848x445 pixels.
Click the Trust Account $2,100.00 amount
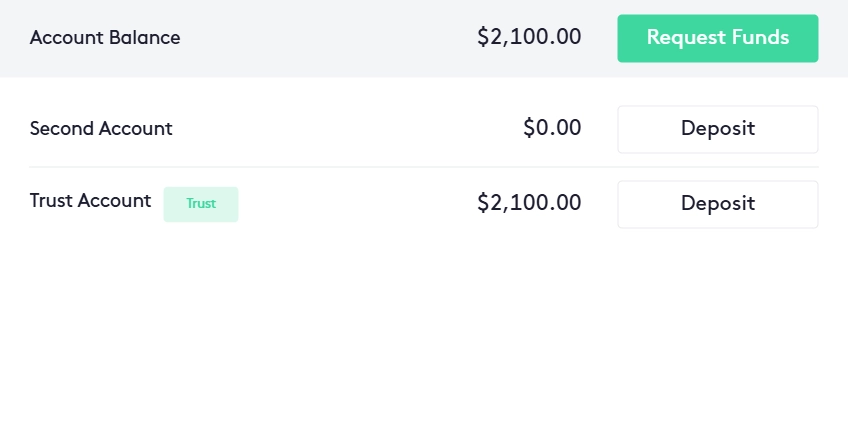[x=529, y=203]
